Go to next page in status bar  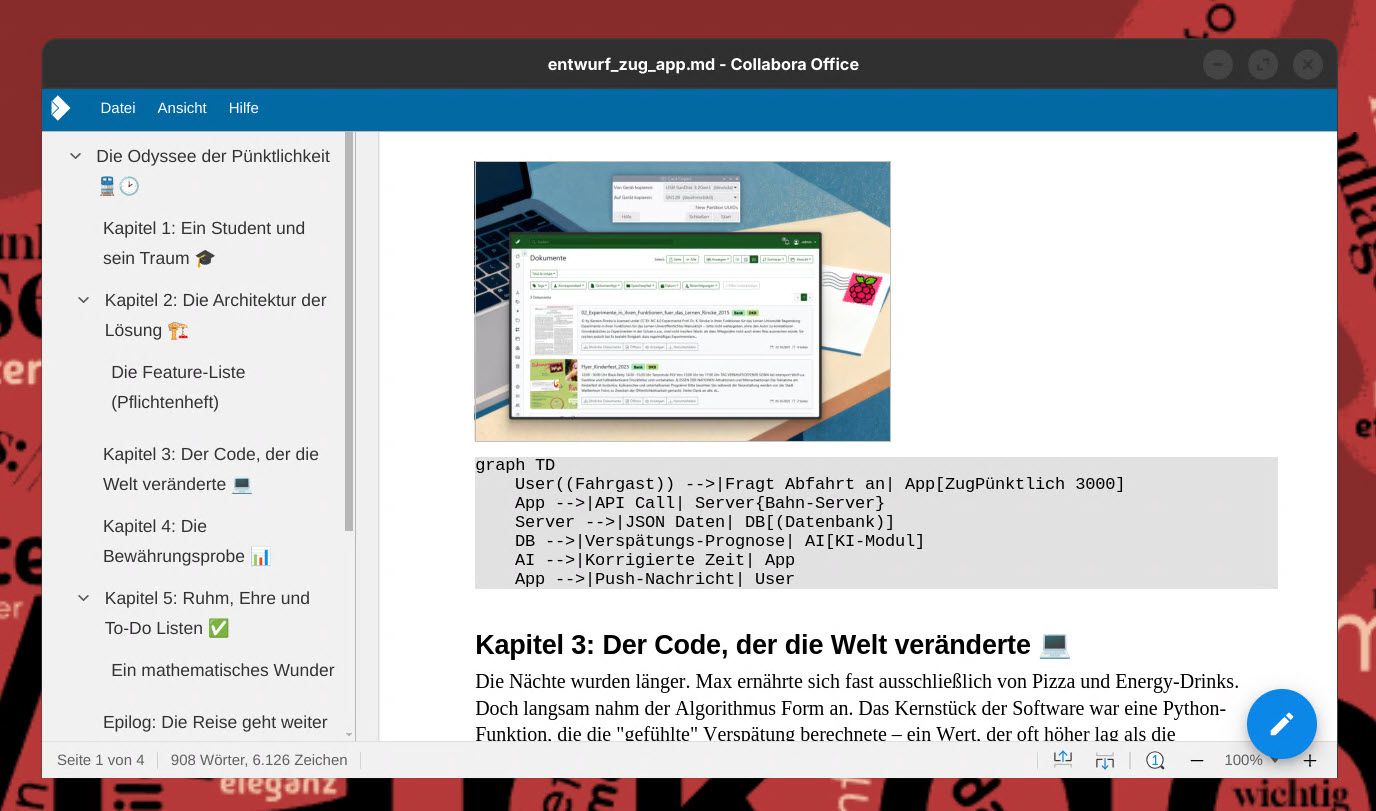click(1105, 760)
